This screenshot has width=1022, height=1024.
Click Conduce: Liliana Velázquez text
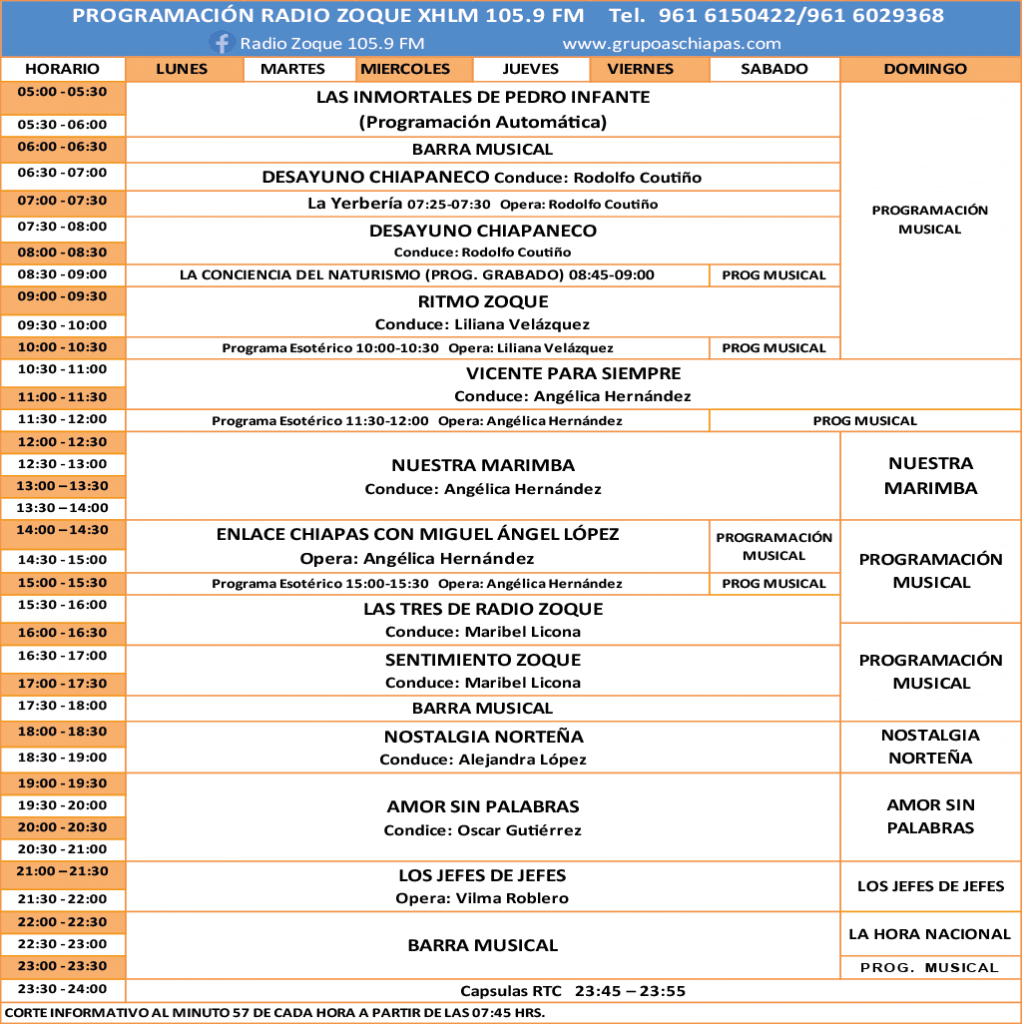click(483, 325)
